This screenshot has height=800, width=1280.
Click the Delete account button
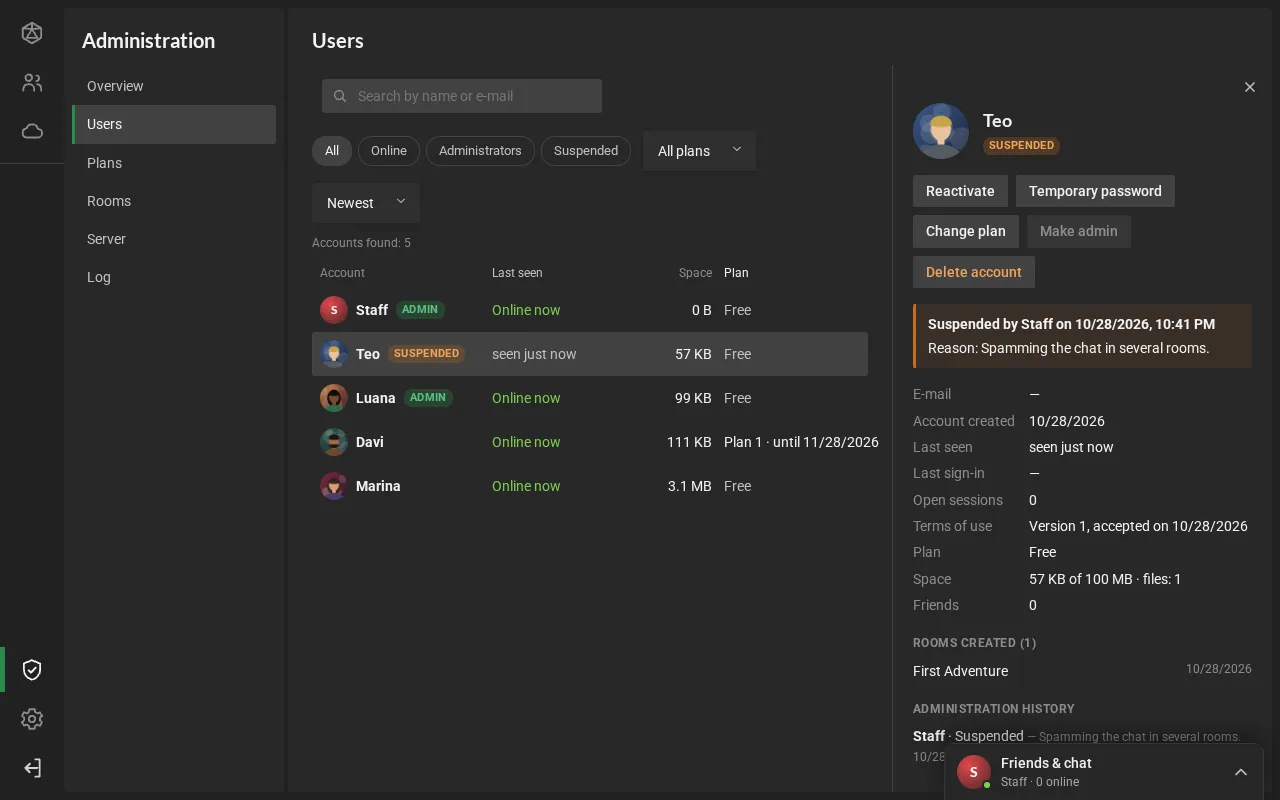pos(974,272)
